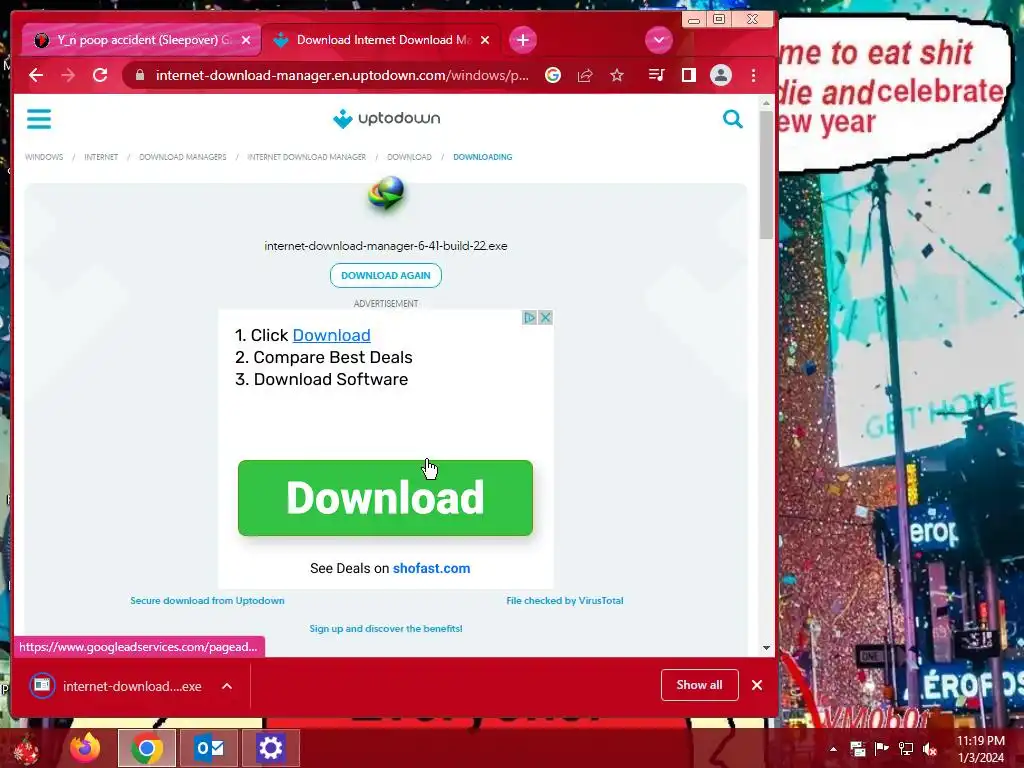Close the Download Internet Download Manager tab
Screen dimensions: 1024x768
tap(485, 40)
